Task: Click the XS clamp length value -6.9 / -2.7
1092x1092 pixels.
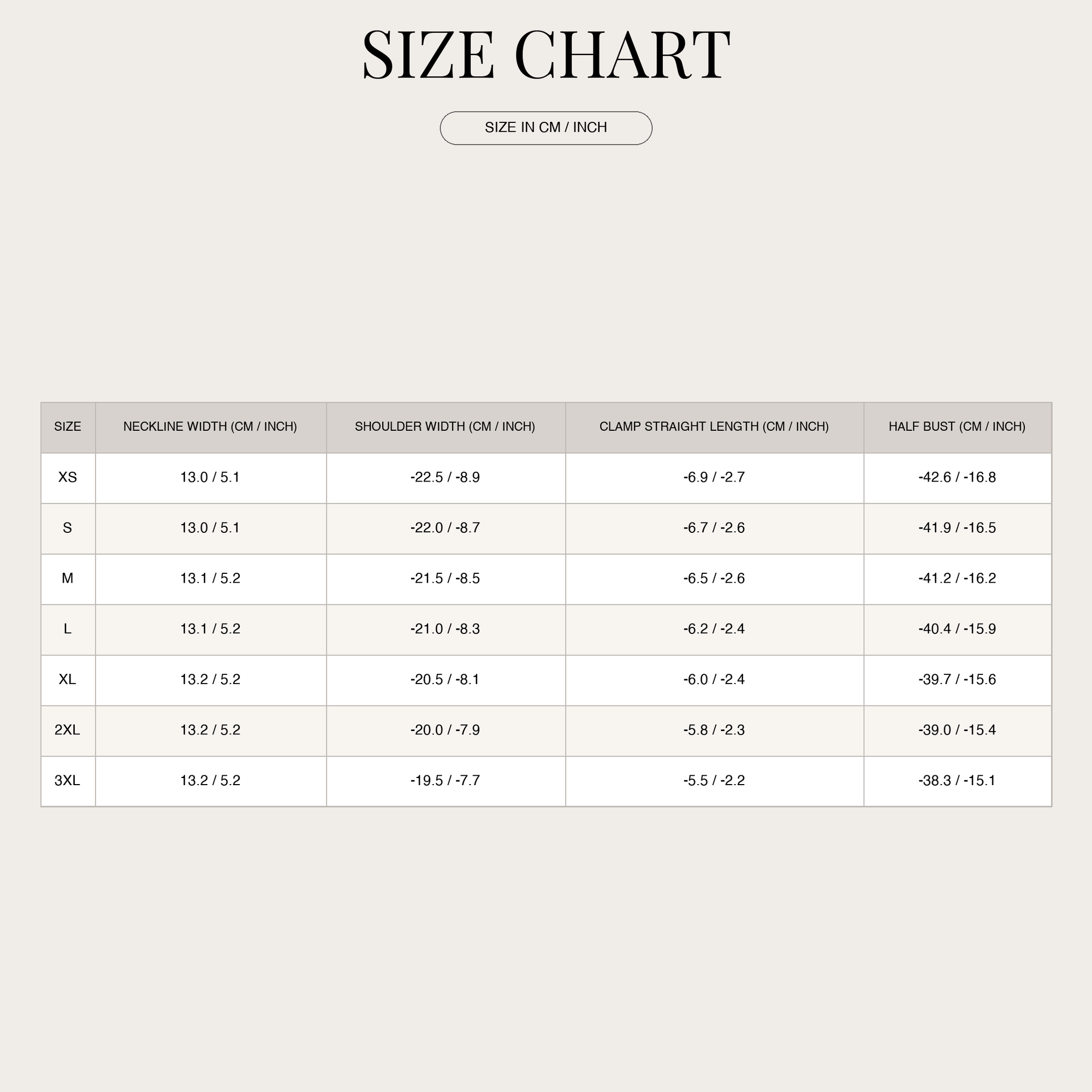Action: pyautogui.click(x=714, y=478)
